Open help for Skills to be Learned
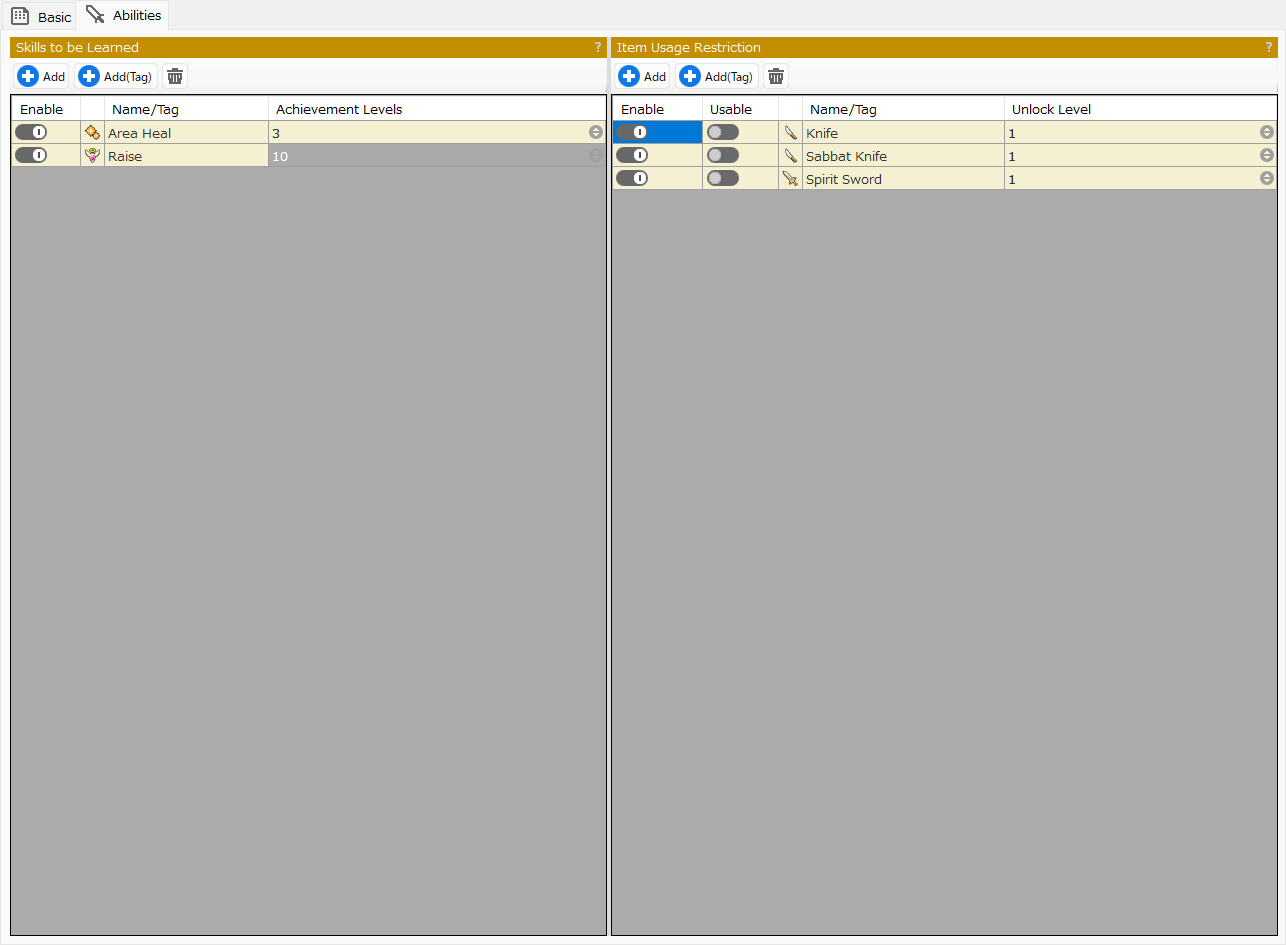 [x=598, y=47]
